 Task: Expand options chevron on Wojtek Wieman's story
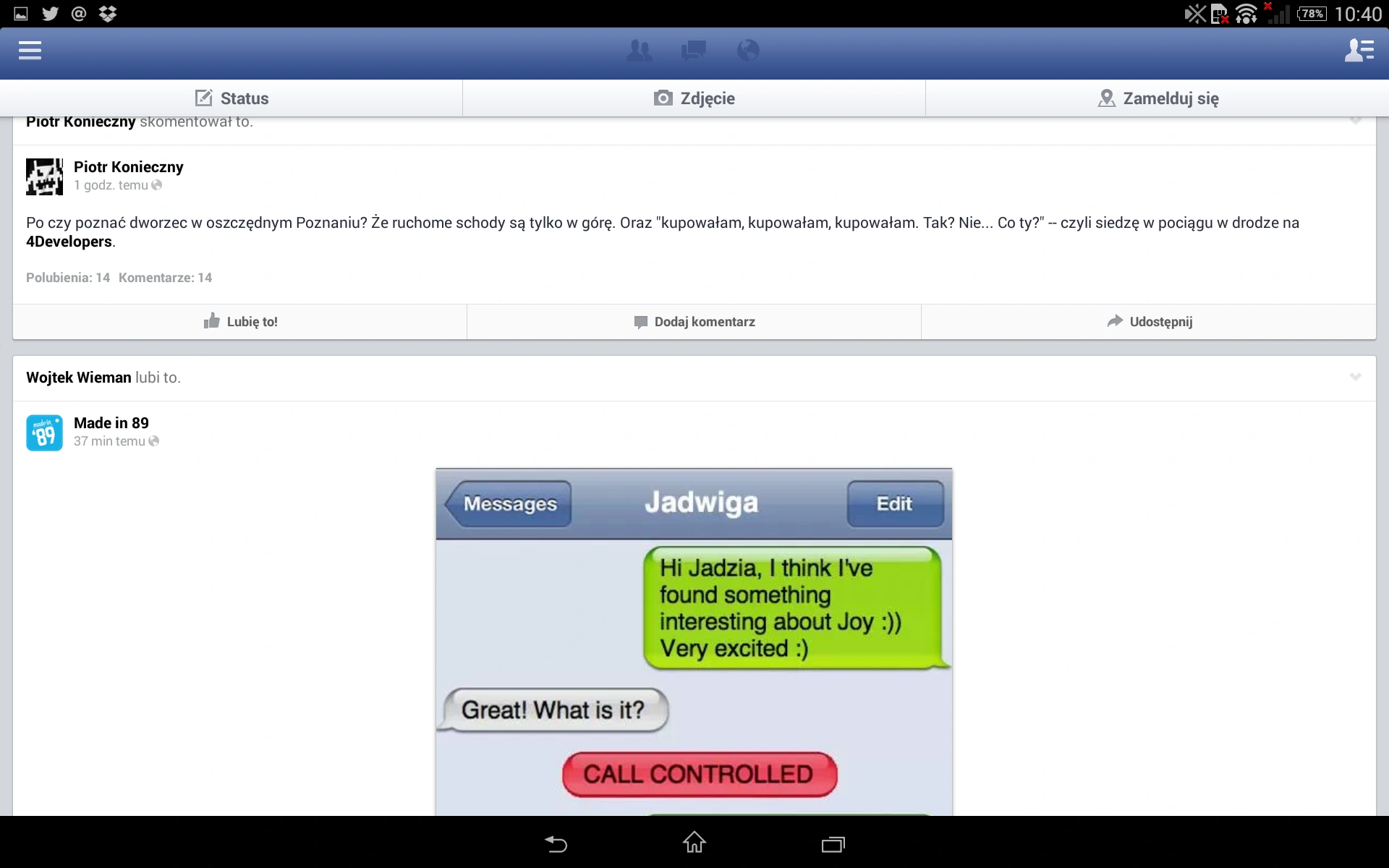1356,377
